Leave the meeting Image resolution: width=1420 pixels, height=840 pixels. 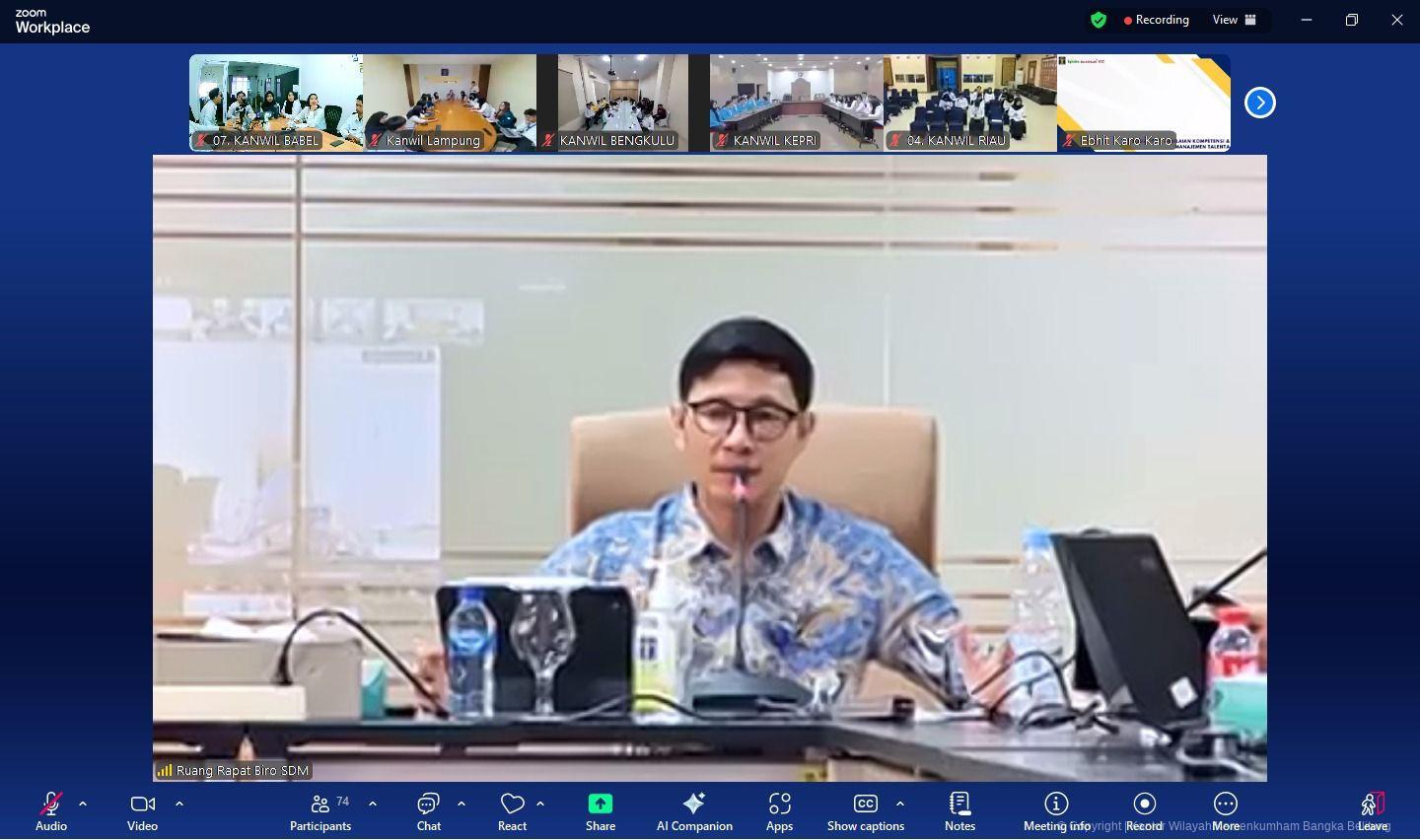[1372, 811]
